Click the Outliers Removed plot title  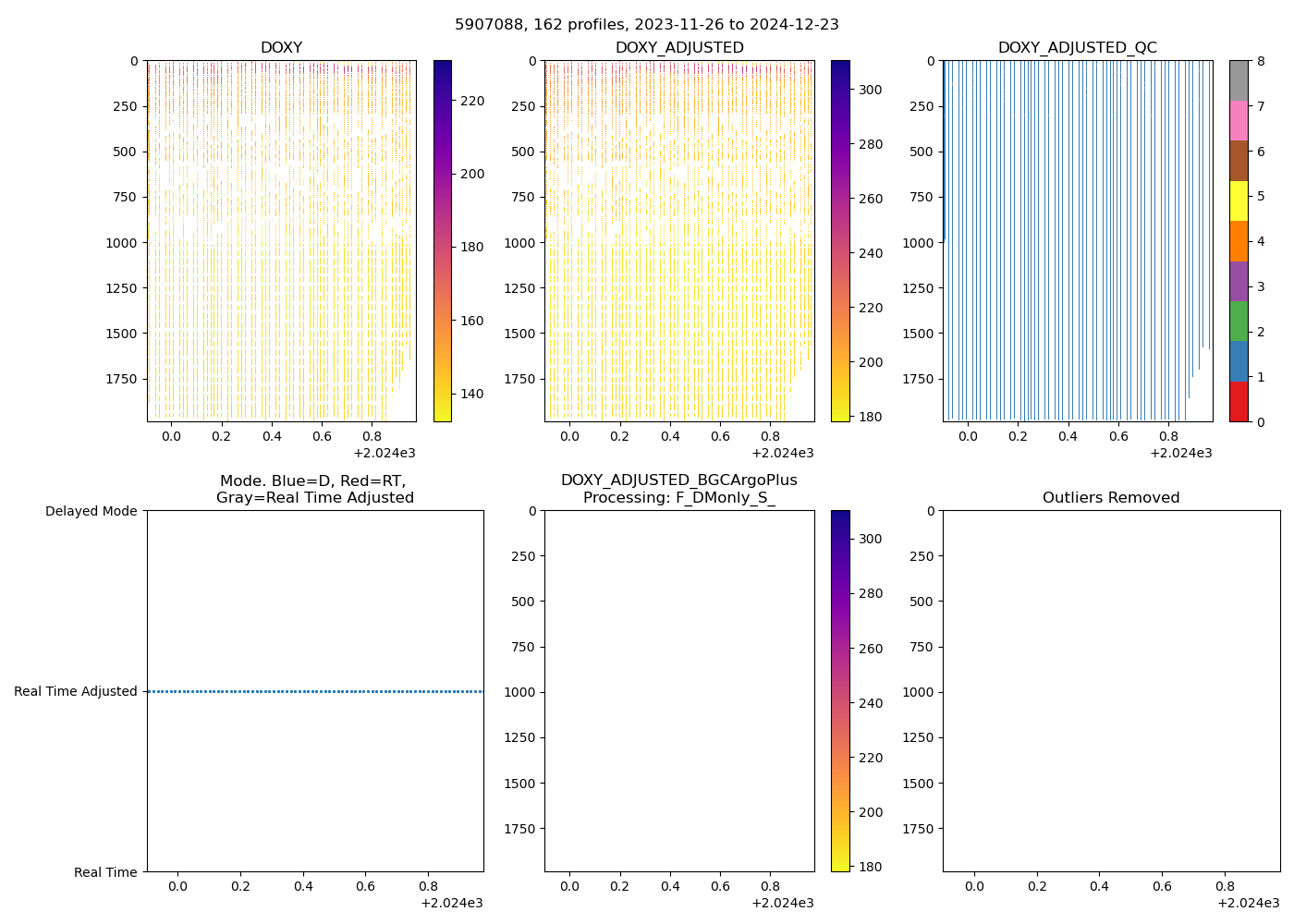[1111, 498]
